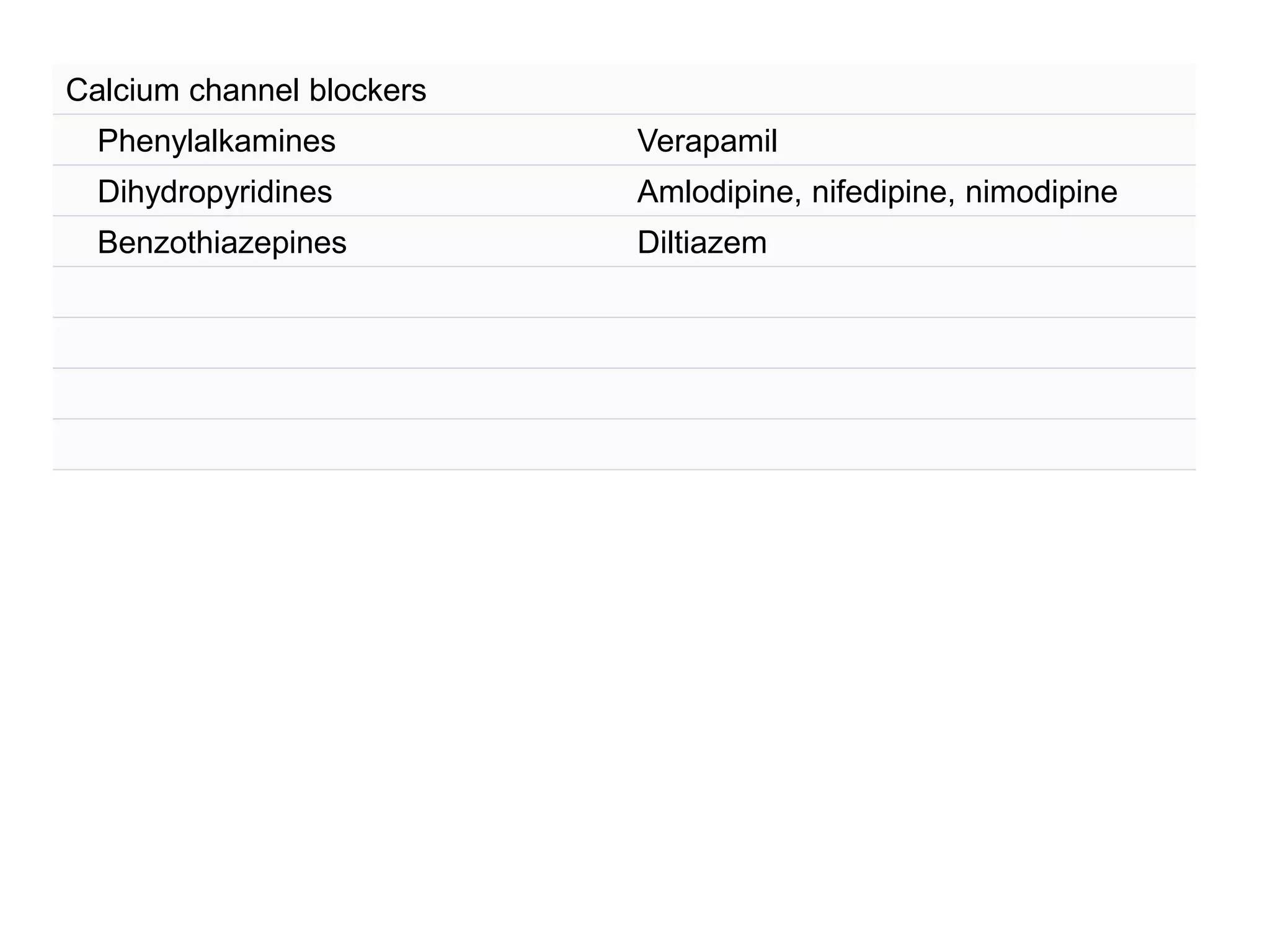Click the blank heading-row area right of the title
Viewport: 1270px width, 952px height.
tap(806, 90)
